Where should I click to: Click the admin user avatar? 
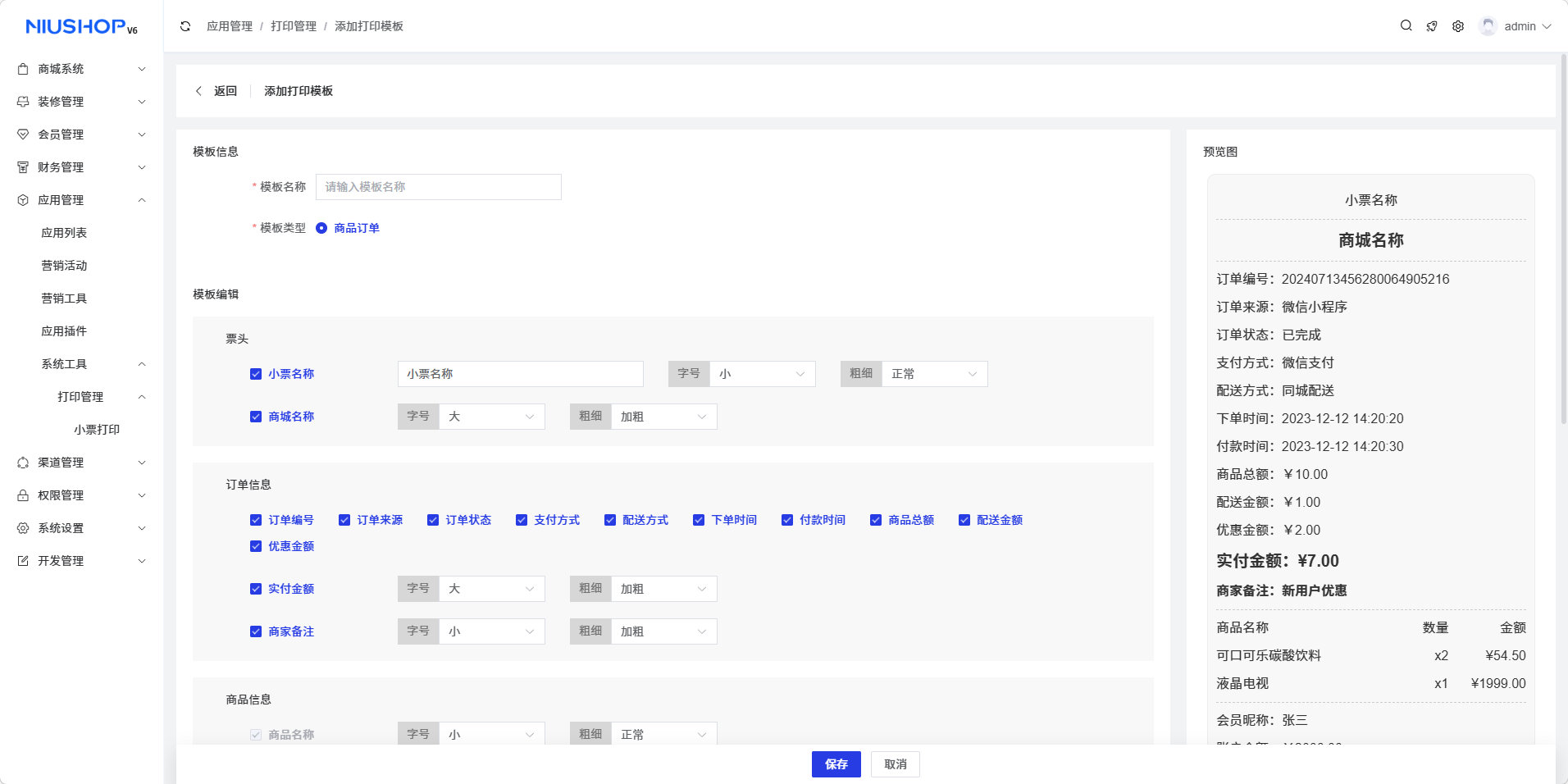coord(1488,26)
